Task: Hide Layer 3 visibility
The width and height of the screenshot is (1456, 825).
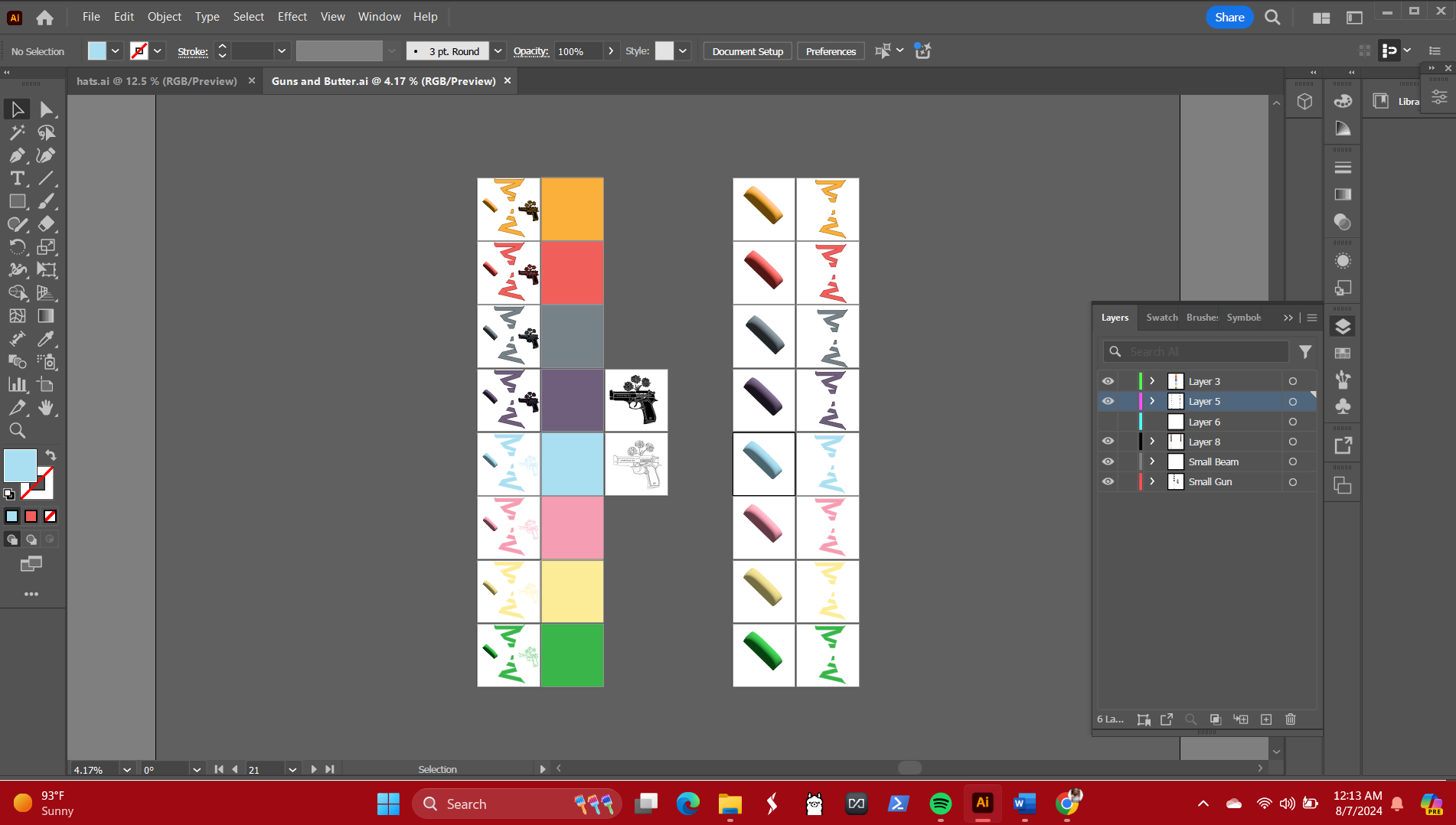Action: pyautogui.click(x=1108, y=381)
